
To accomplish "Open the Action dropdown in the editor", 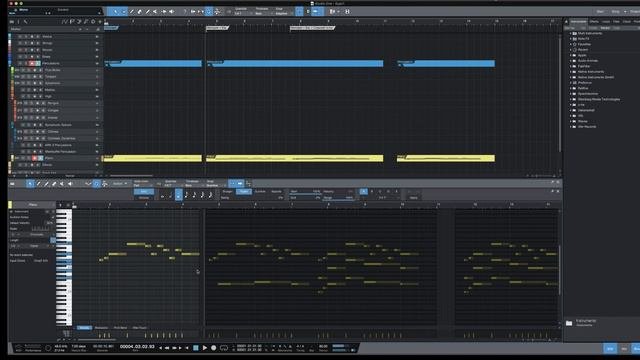I will 119,184.
